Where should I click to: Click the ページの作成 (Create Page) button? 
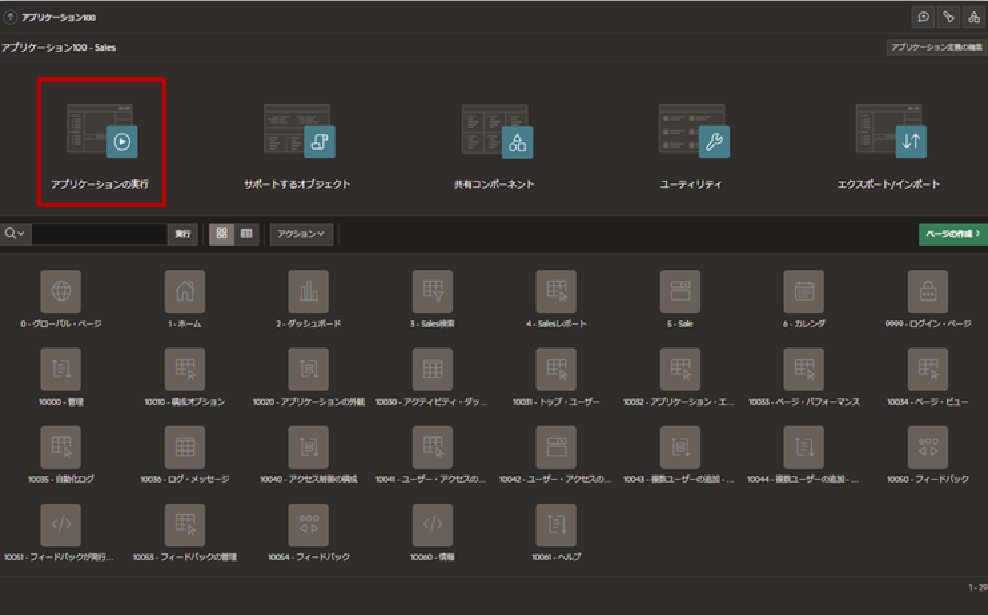(948, 233)
